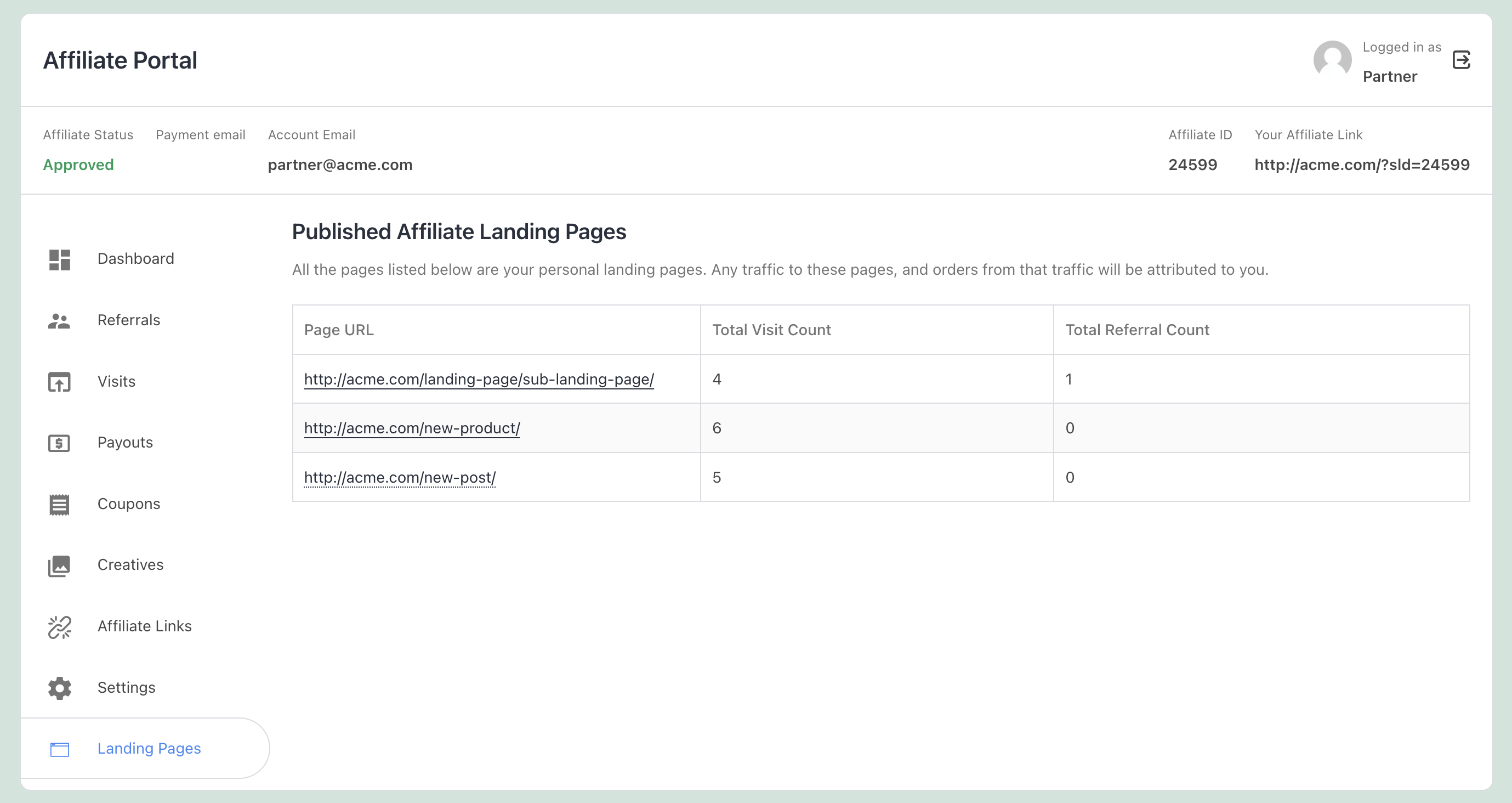This screenshot has width=1512, height=803.
Task: Open the sub-landing-page URL
Action: pyautogui.click(x=479, y=380)
